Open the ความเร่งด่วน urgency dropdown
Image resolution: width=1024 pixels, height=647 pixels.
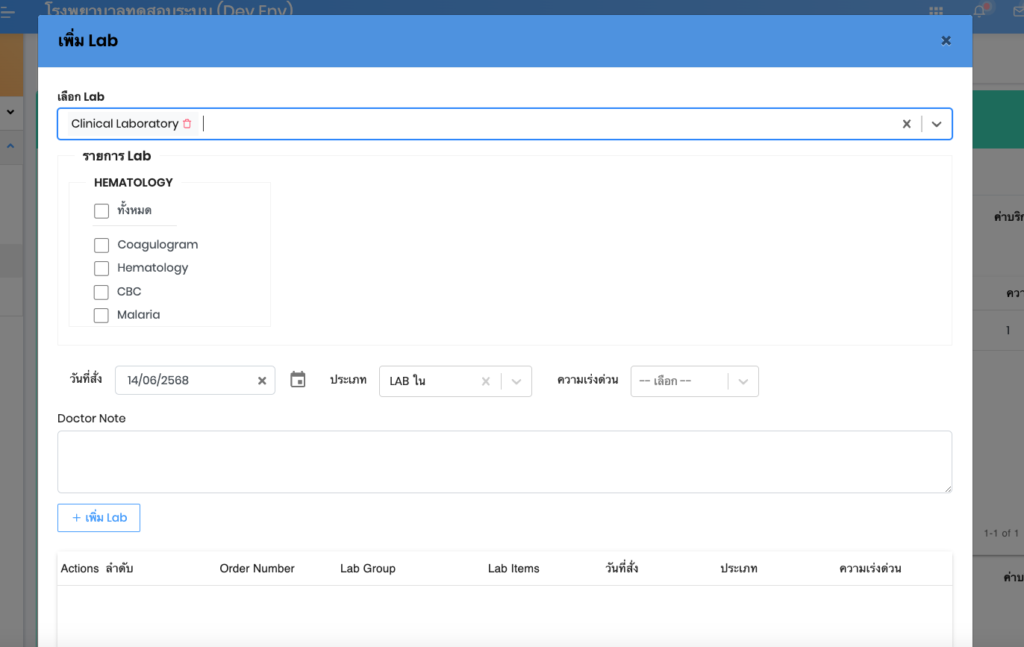click(x=743, y=381)
